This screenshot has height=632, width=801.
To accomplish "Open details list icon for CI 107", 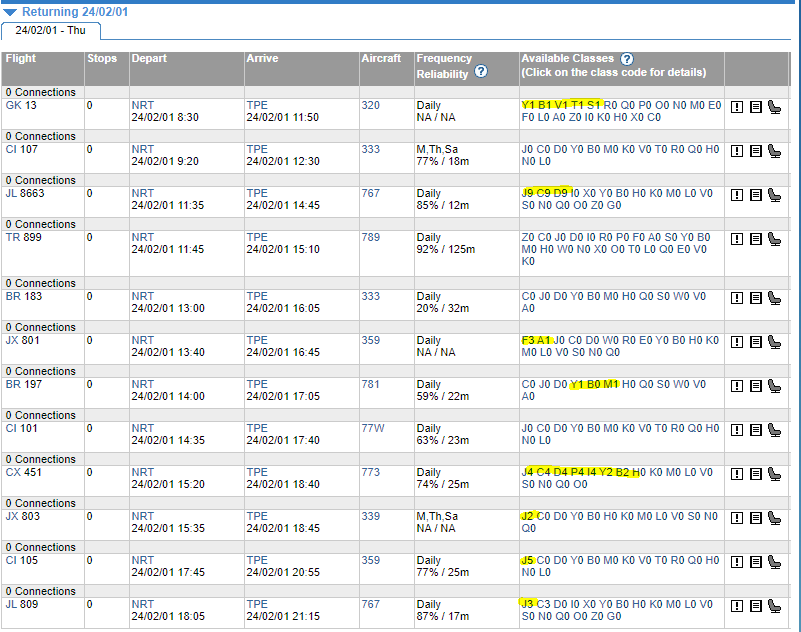I will tap(756, 151).
